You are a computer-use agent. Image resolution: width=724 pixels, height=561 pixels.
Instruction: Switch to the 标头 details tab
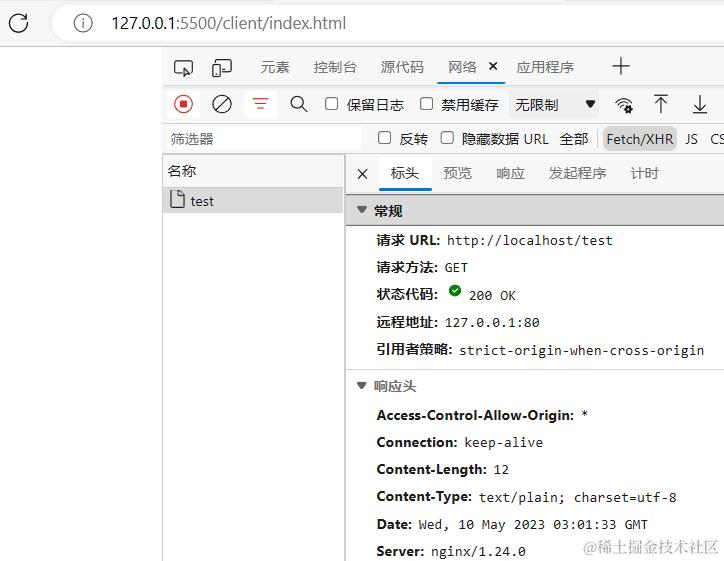pos(404,173)
